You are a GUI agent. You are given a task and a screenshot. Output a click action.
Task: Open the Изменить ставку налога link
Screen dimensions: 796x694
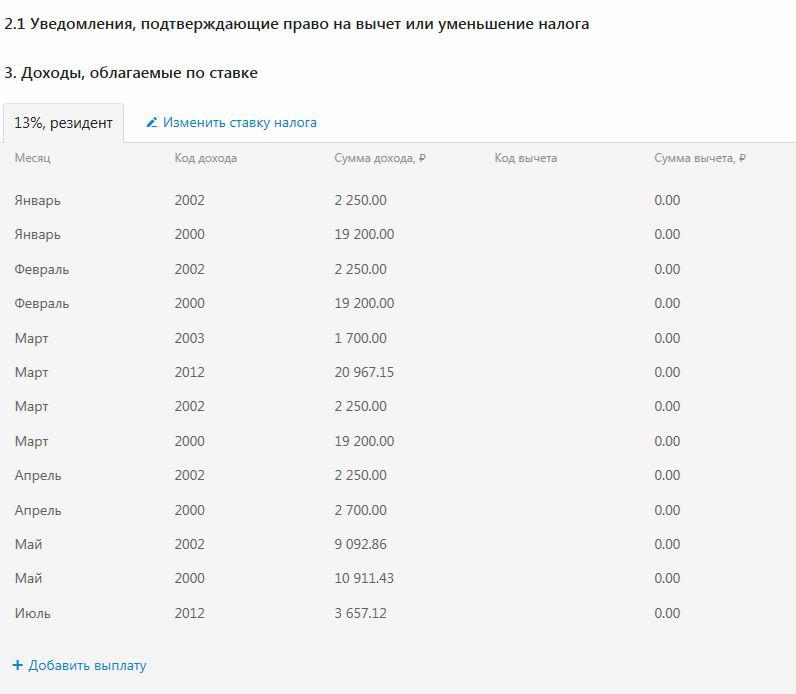point(240,123)
